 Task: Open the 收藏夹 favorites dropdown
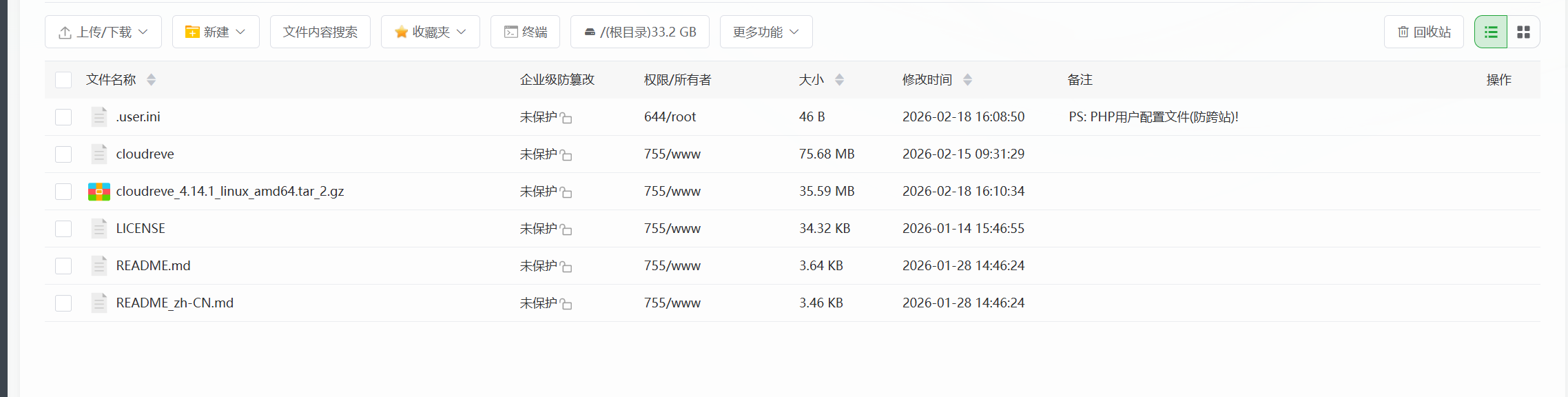431,32
